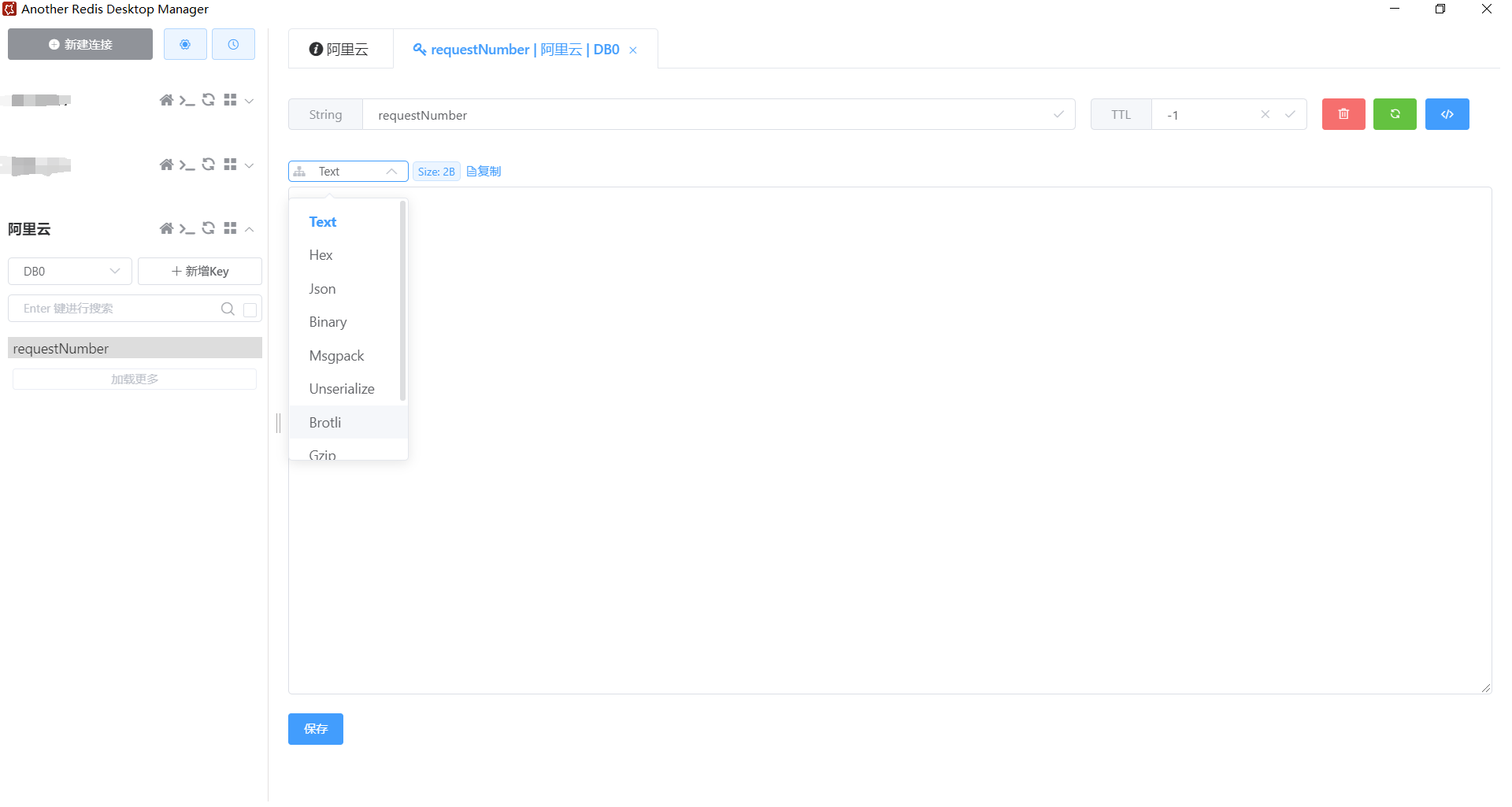Delete key with the red trash button
The height and width of the screenshot is (807, 1512).
1343,114
